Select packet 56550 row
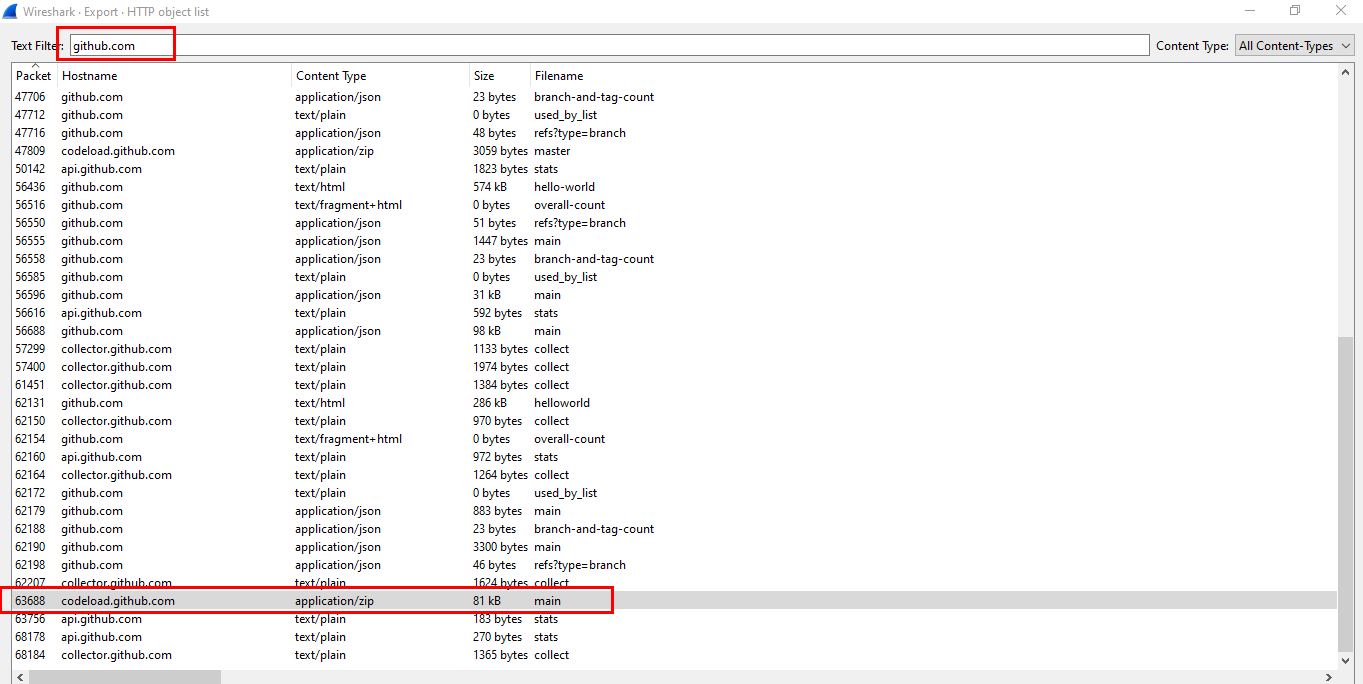The image size is (1363, 684). 675,223
